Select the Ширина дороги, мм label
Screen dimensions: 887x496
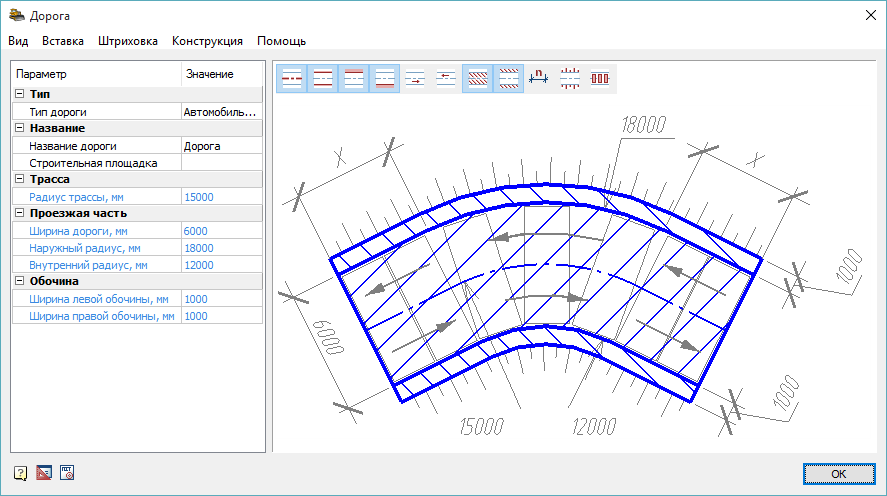pyautogui.click(x=78, y=231)
